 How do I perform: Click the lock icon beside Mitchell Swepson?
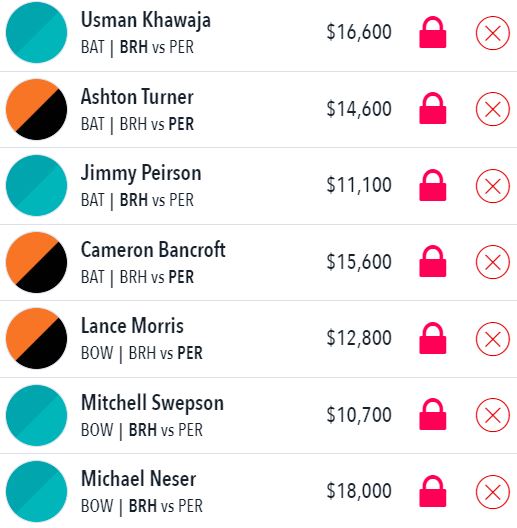tap(432, 414)
